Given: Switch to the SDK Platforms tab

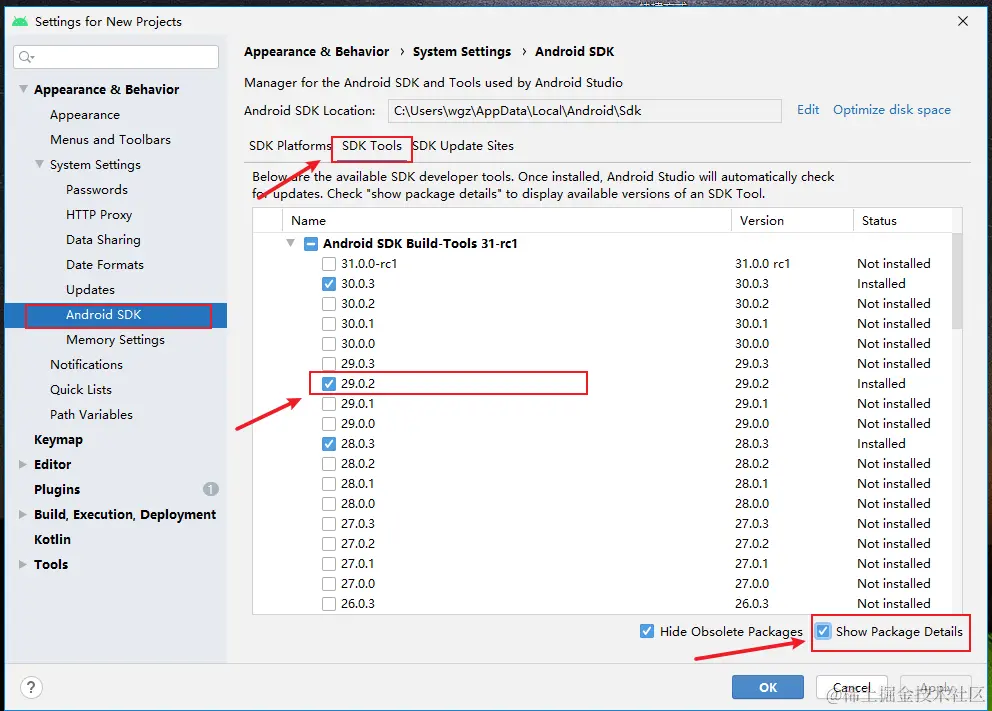Looking at the screenshot, I should pyautogui.click(x=290, y=145).
